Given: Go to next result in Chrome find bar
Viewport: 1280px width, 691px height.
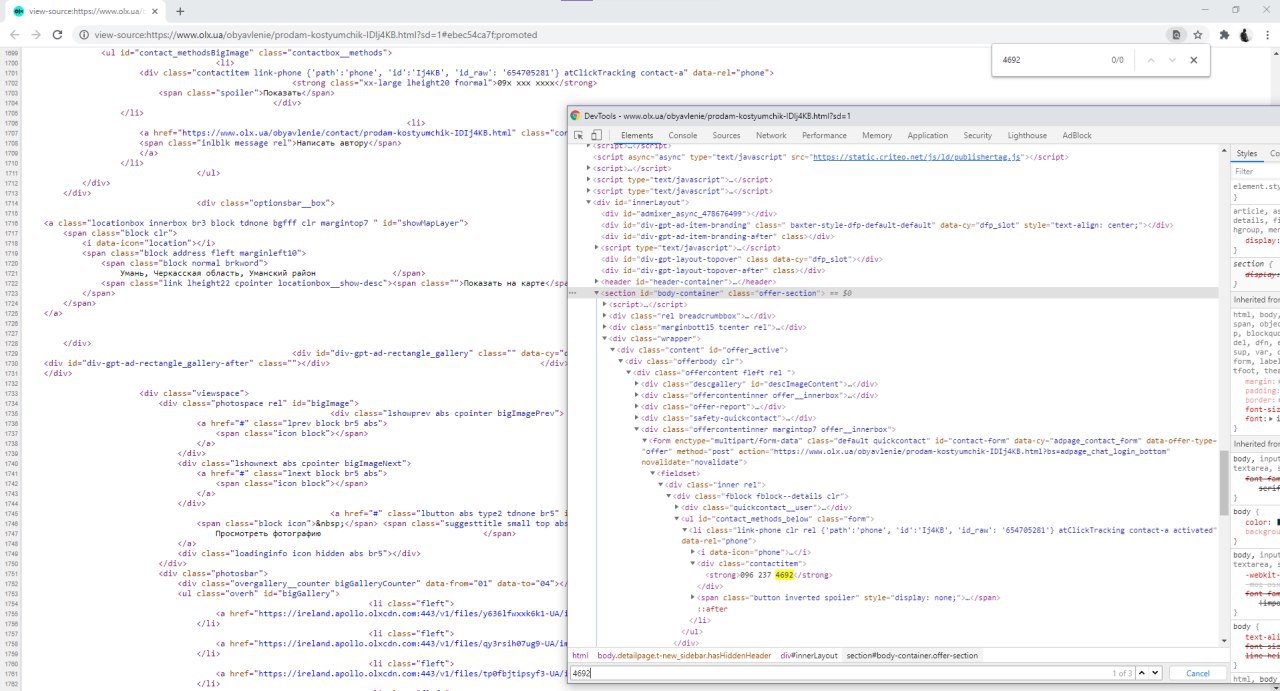Looking at the screenshot, I should point(1172,60).
